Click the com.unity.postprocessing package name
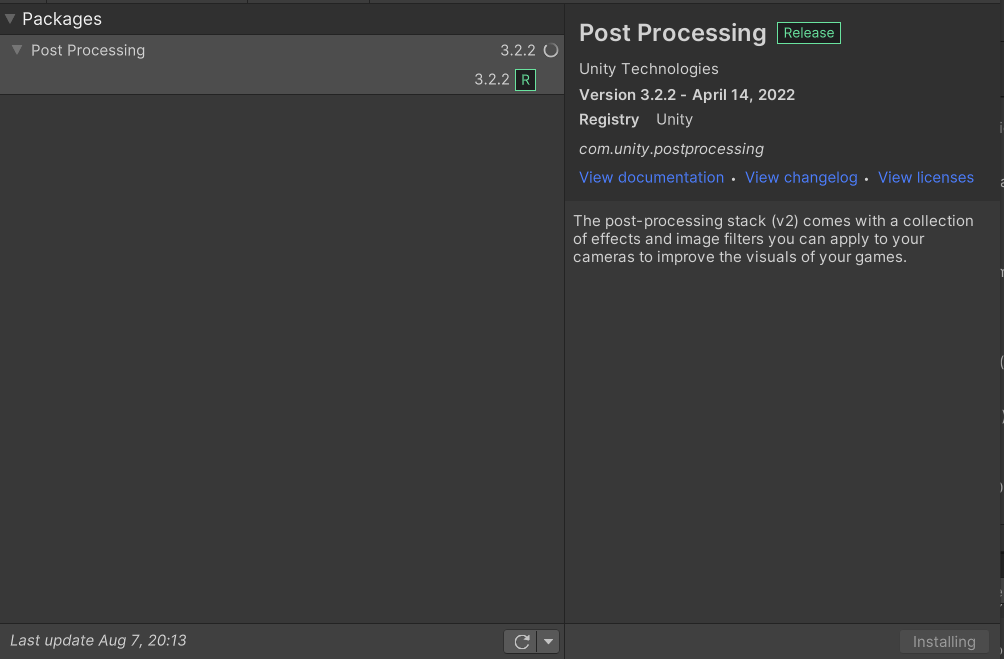This screenshot has width=1004, height=659. [x=671, y=149]
